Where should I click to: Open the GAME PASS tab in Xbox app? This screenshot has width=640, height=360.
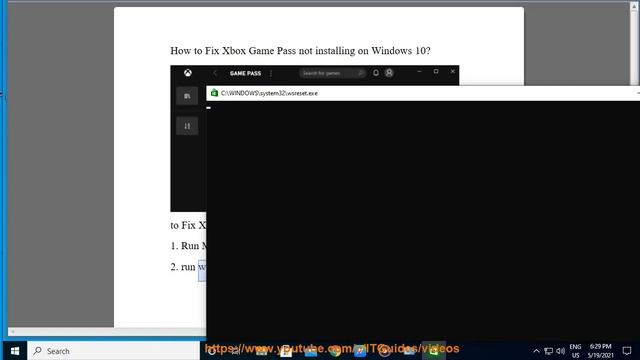pos(245,73)
